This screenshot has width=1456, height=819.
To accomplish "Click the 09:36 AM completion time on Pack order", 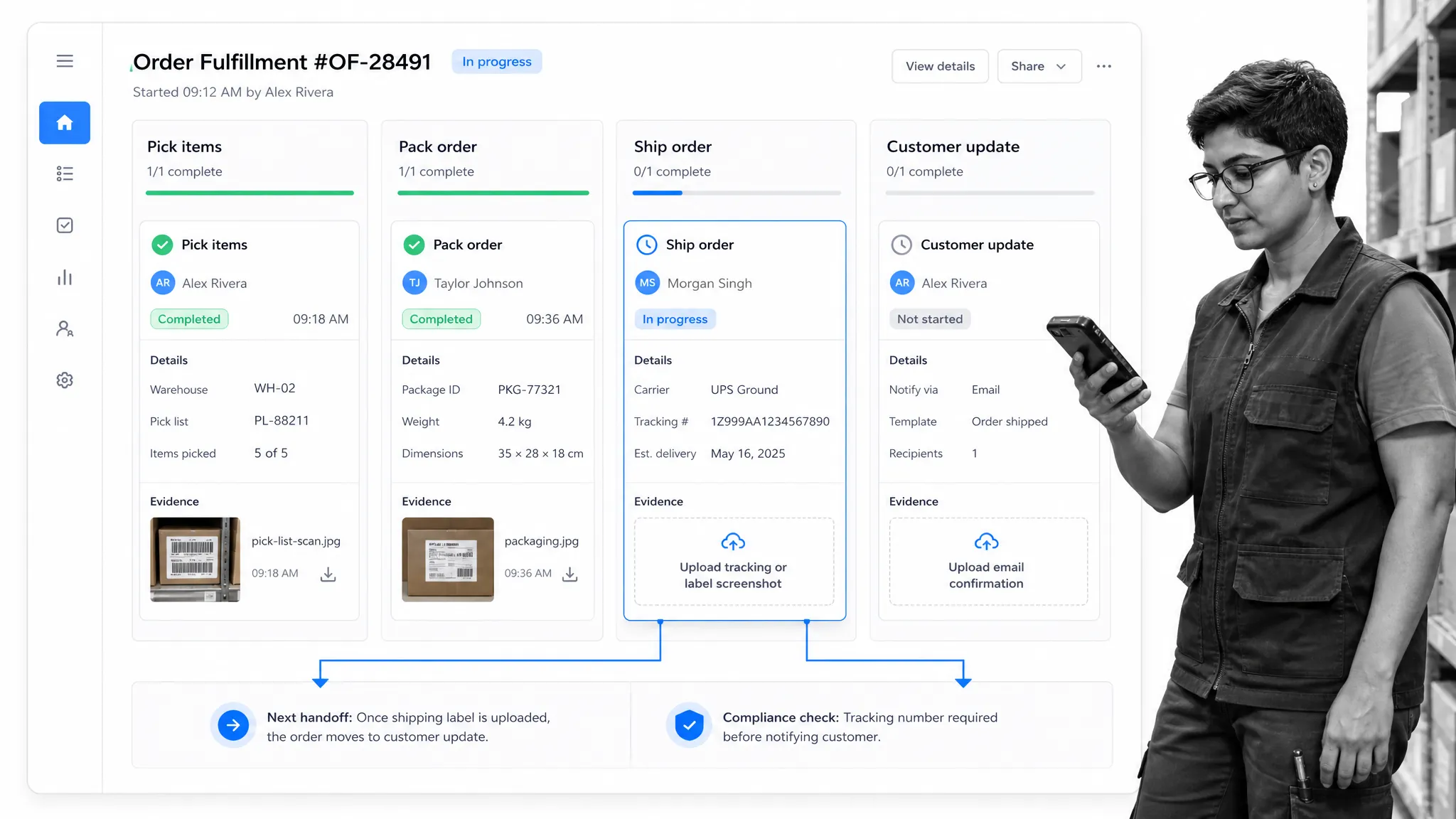I will tap(555, 319).
